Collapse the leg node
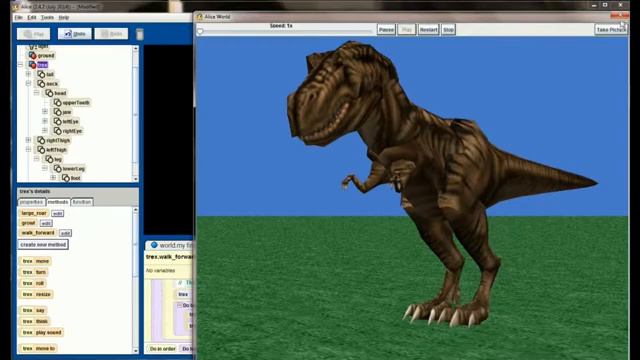Viewport: 640px width, 360px height. click(x=36, y=159)
